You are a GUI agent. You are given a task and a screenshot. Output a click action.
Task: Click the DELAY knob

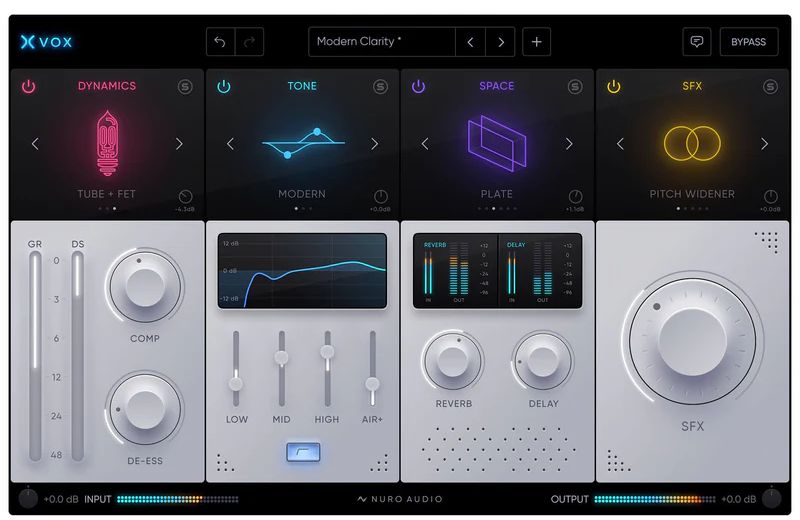(x=542, y=360)
